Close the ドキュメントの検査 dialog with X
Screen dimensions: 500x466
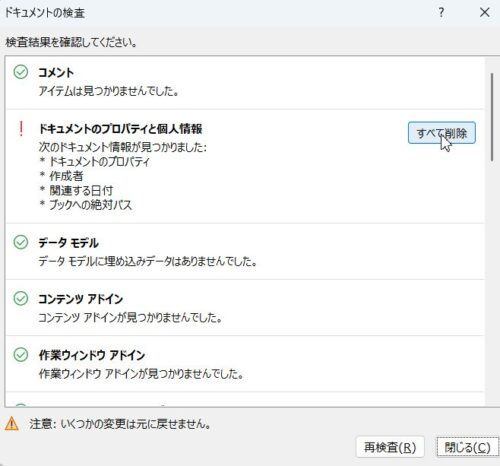tap(484, 13)
